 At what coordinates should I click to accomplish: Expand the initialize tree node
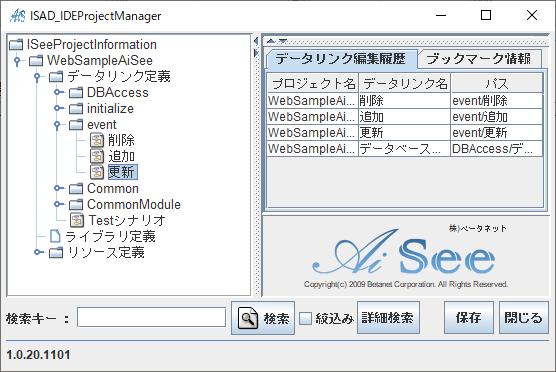[57, 108]
